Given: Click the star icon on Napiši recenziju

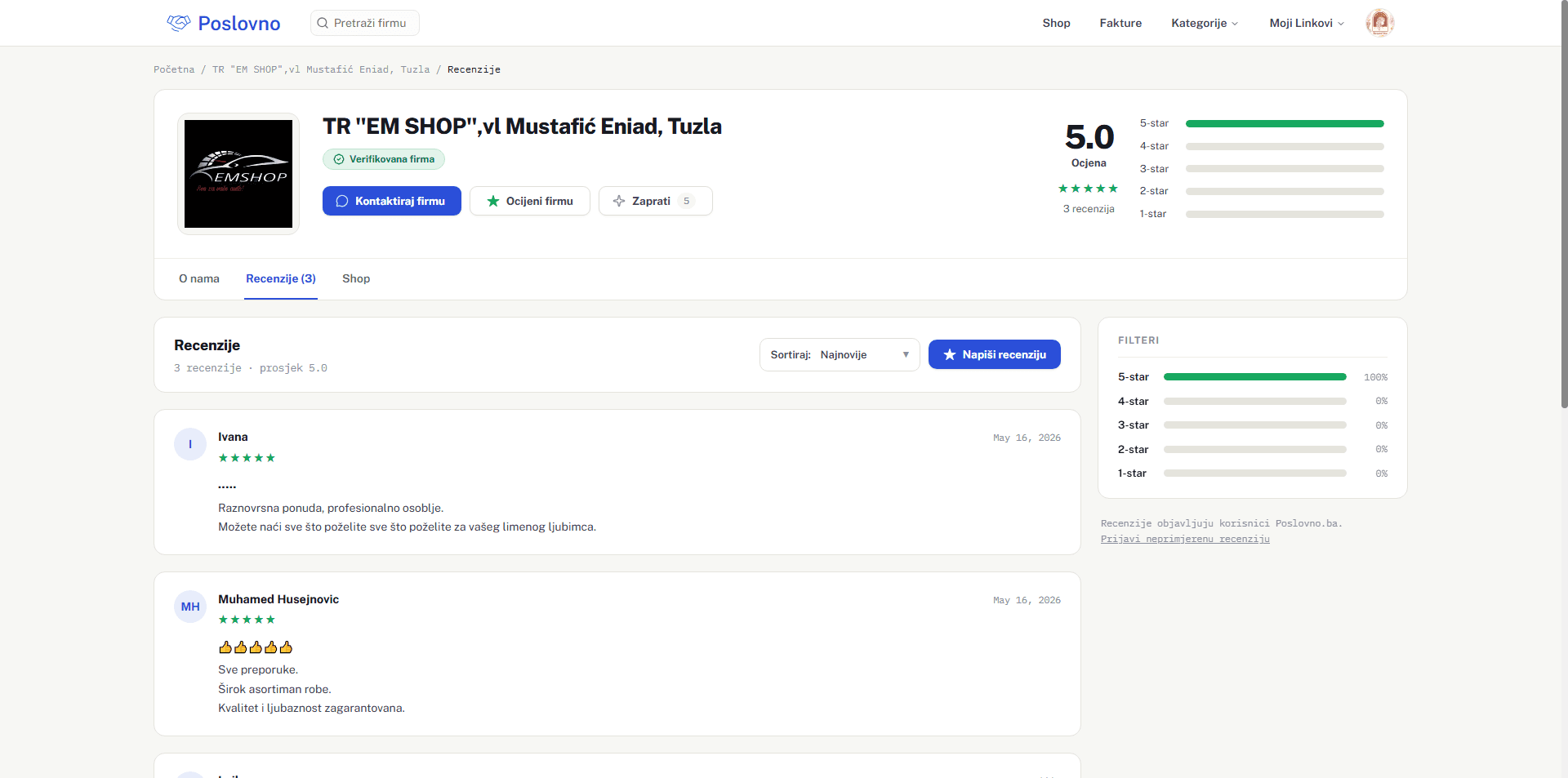Looking at the screenshot, I should click(950, 354).
